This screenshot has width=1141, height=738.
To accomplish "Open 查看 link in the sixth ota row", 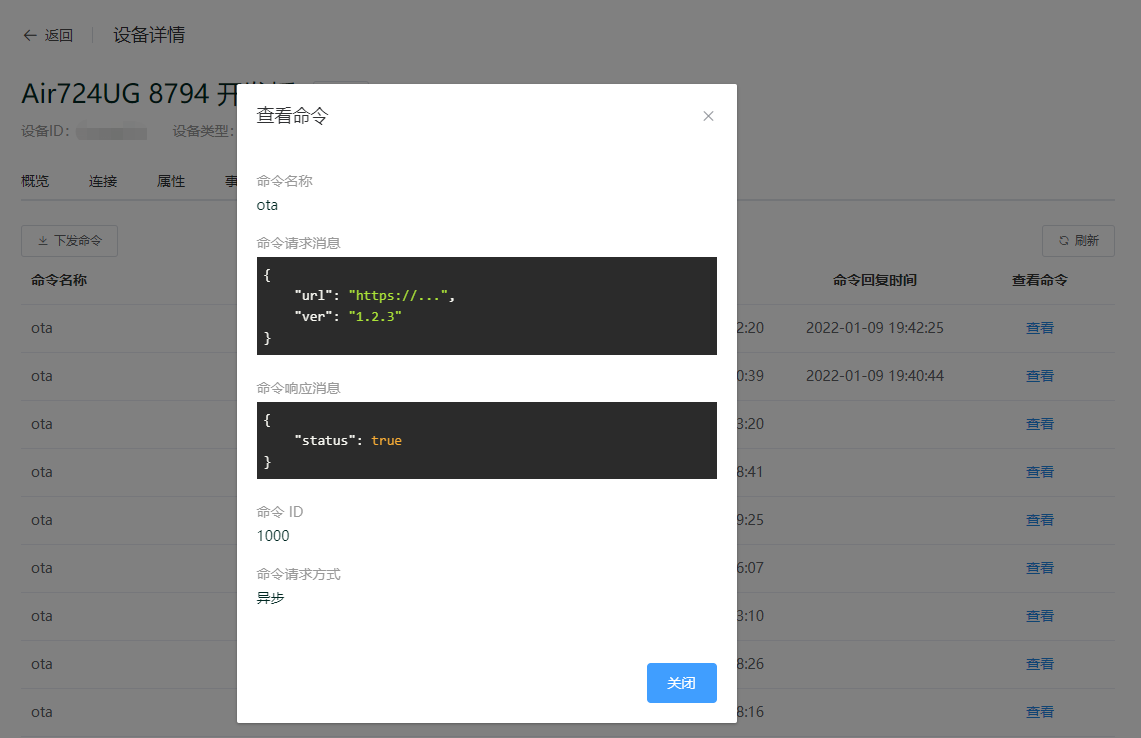I will (1039, 568).
